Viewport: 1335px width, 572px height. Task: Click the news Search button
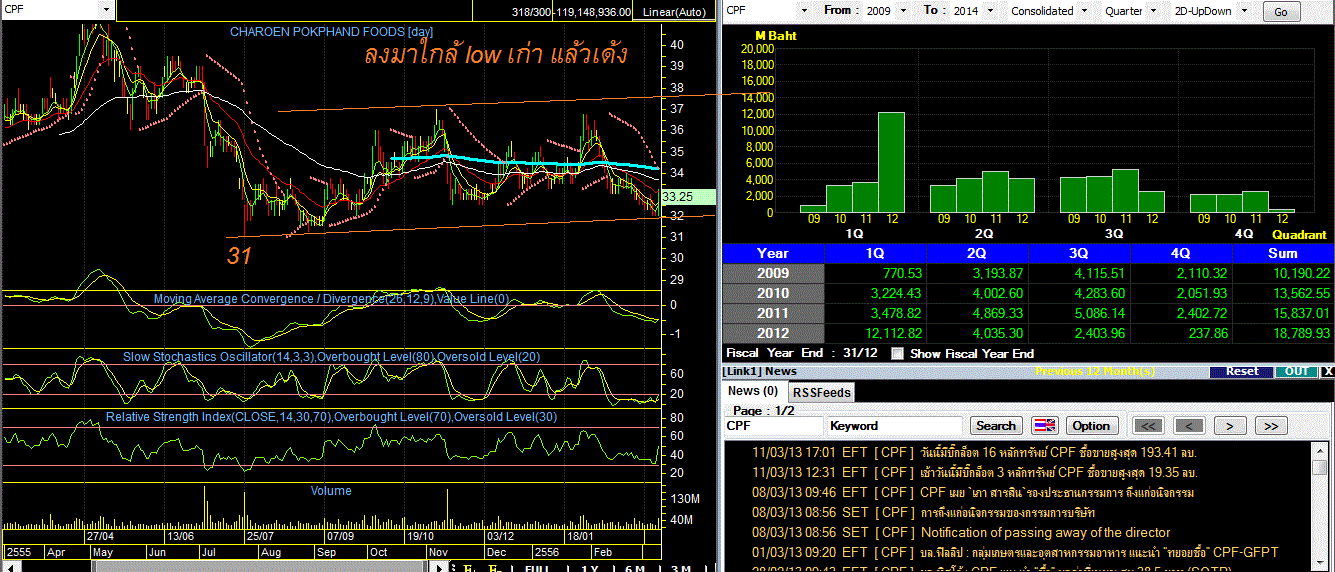[x=996, y=426]
